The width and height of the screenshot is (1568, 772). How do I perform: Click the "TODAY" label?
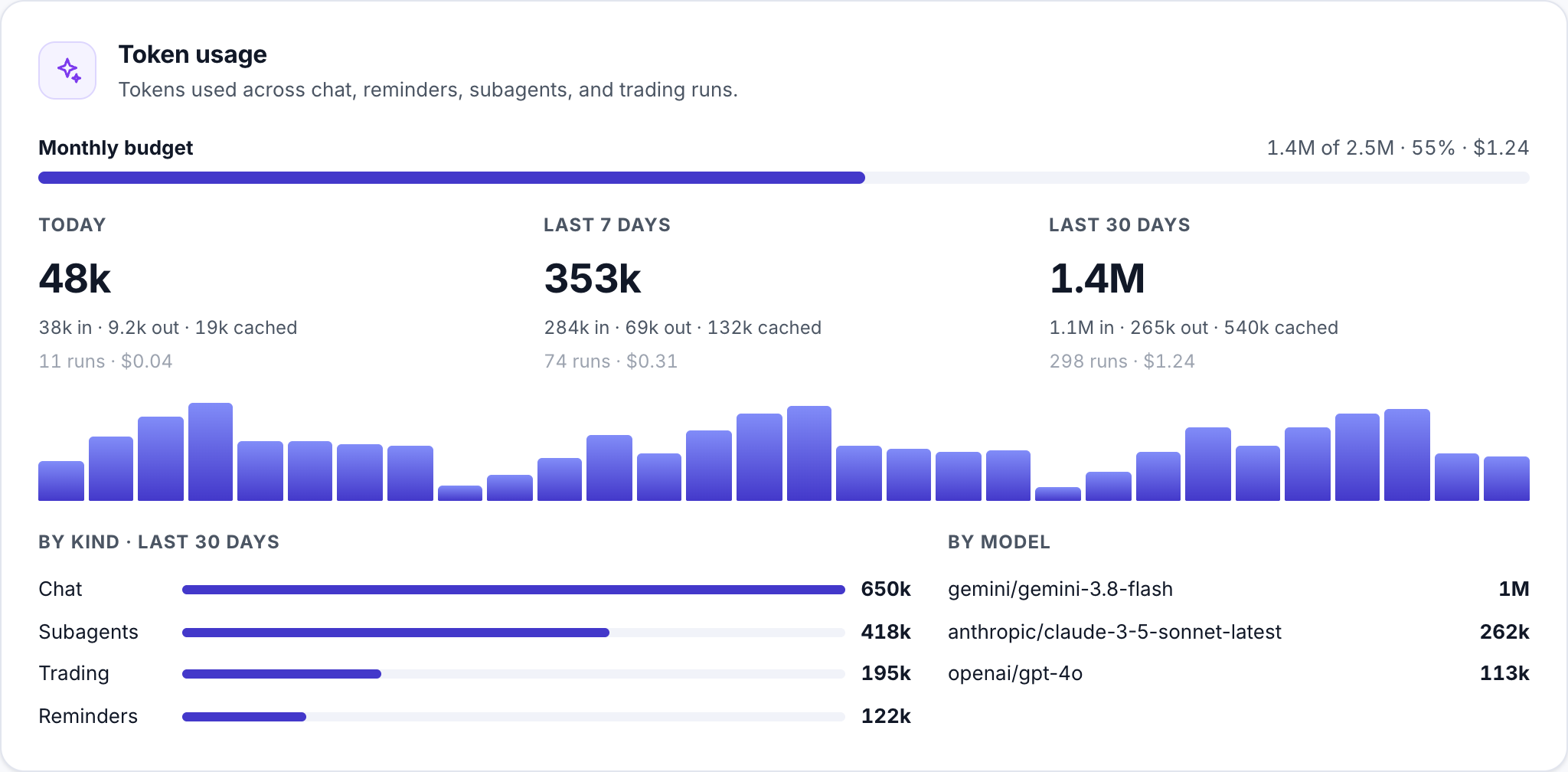72,225
